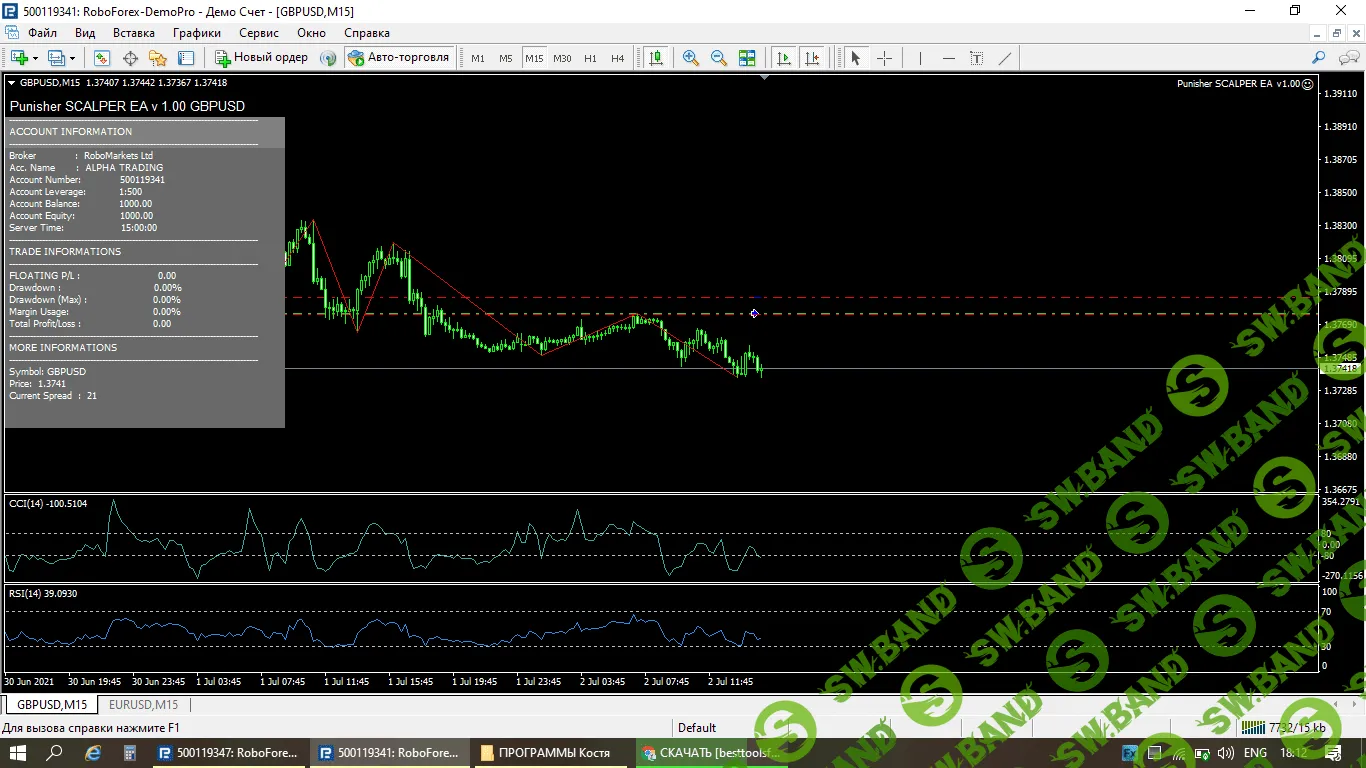The width and height of the screenshot is (1366, 768).
Task: Toggle chart auto scroll
Action: point(784,58)
